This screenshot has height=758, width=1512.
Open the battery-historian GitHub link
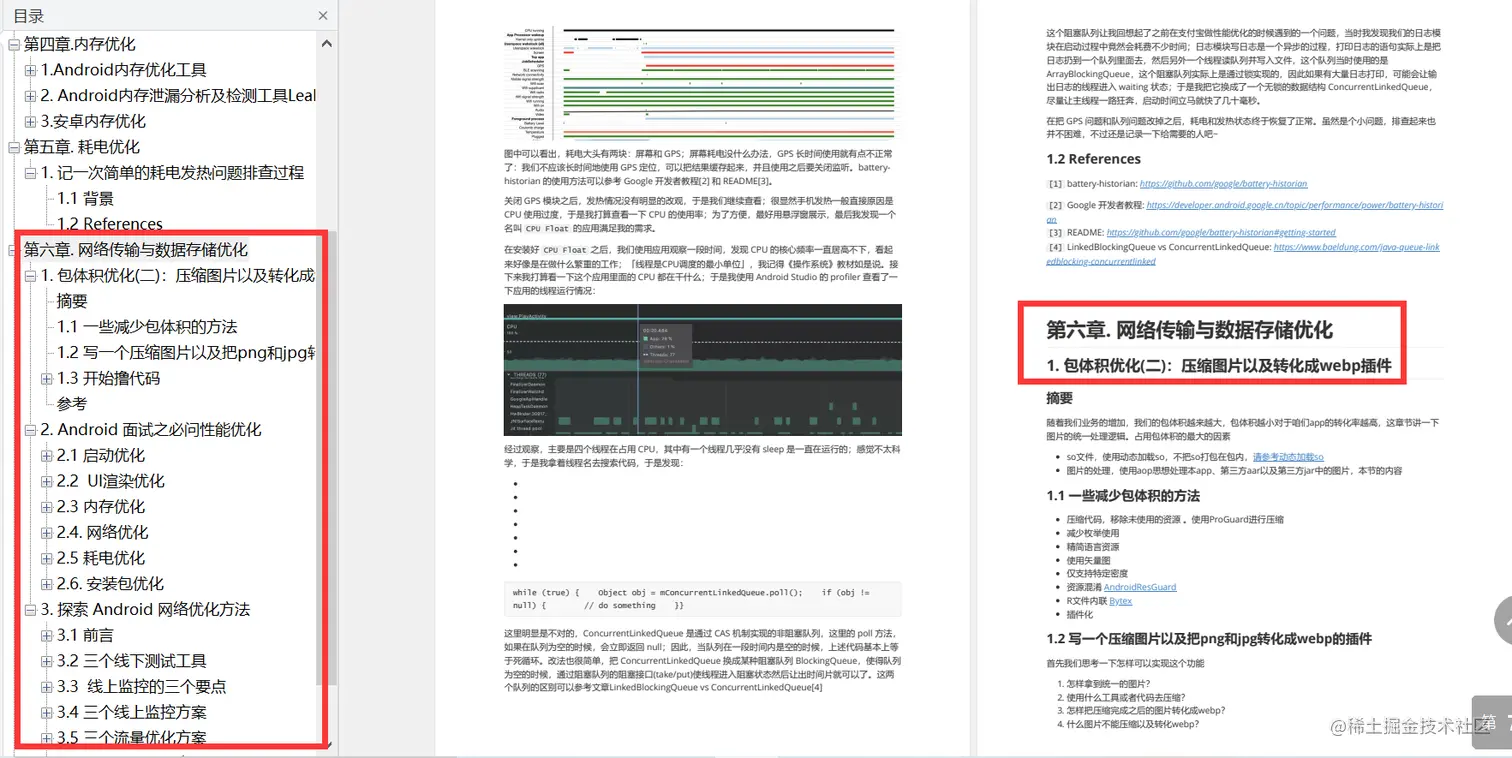click(x=1223, y=184)
